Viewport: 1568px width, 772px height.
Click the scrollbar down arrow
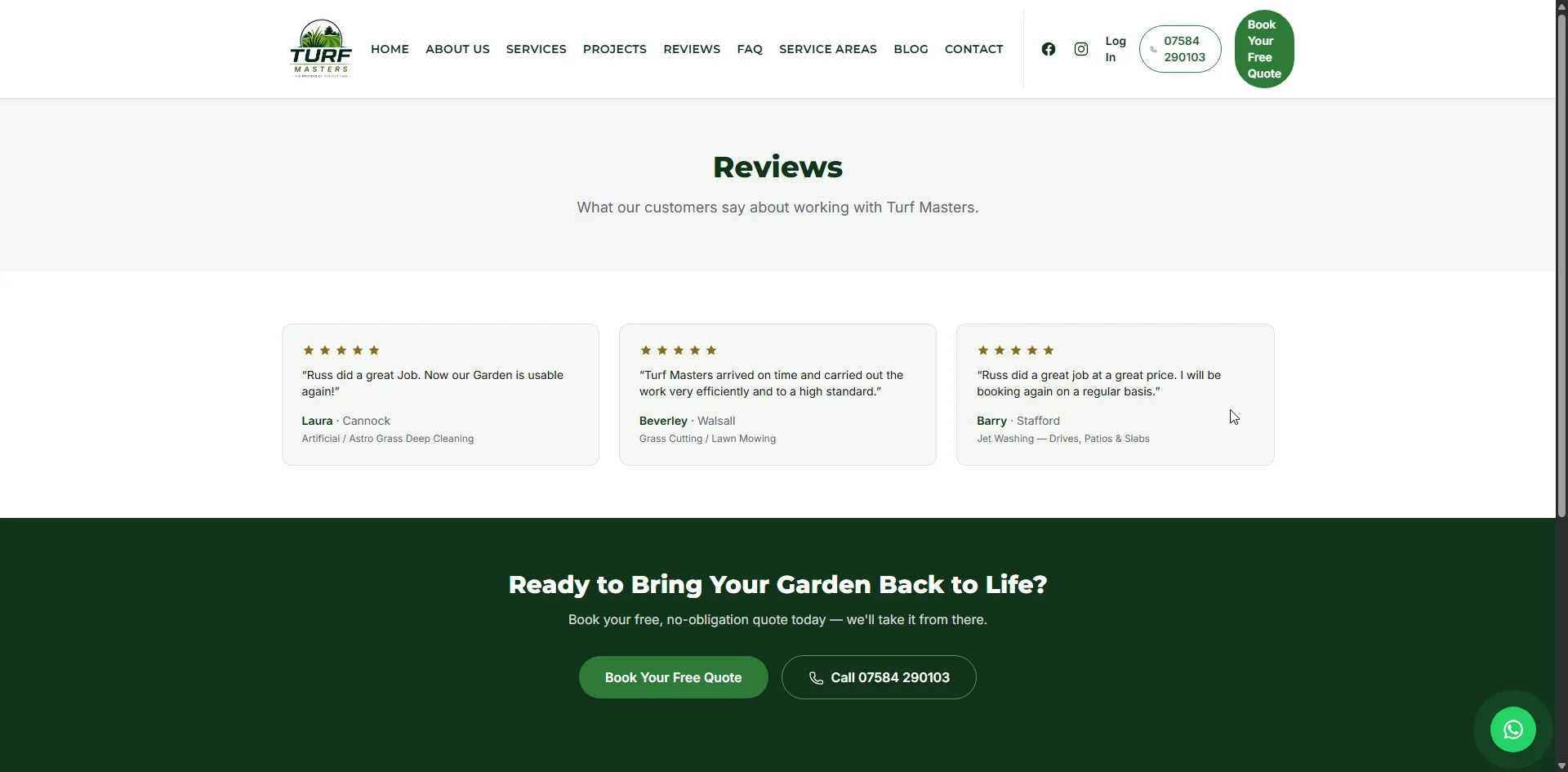[1561, 766]
